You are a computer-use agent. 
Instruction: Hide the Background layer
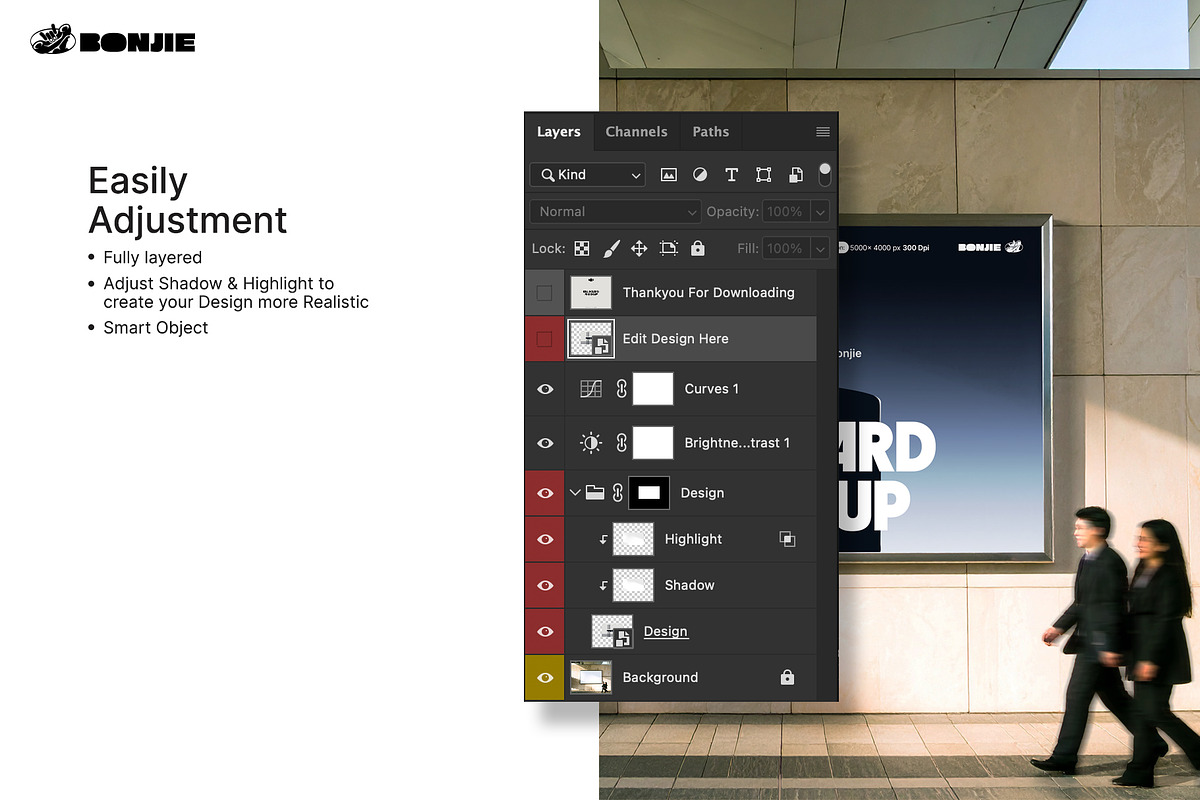pos(545,677)
